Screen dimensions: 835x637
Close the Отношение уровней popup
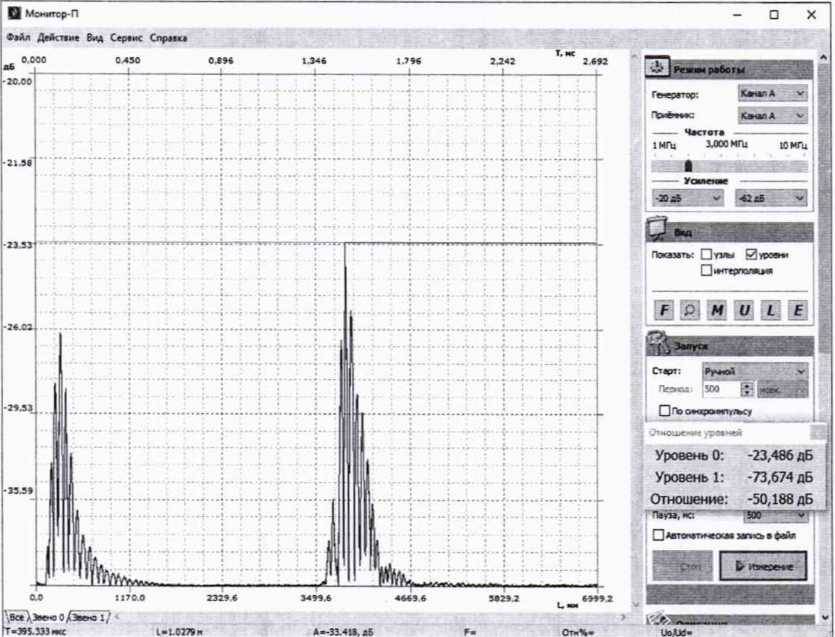(817, 432)
